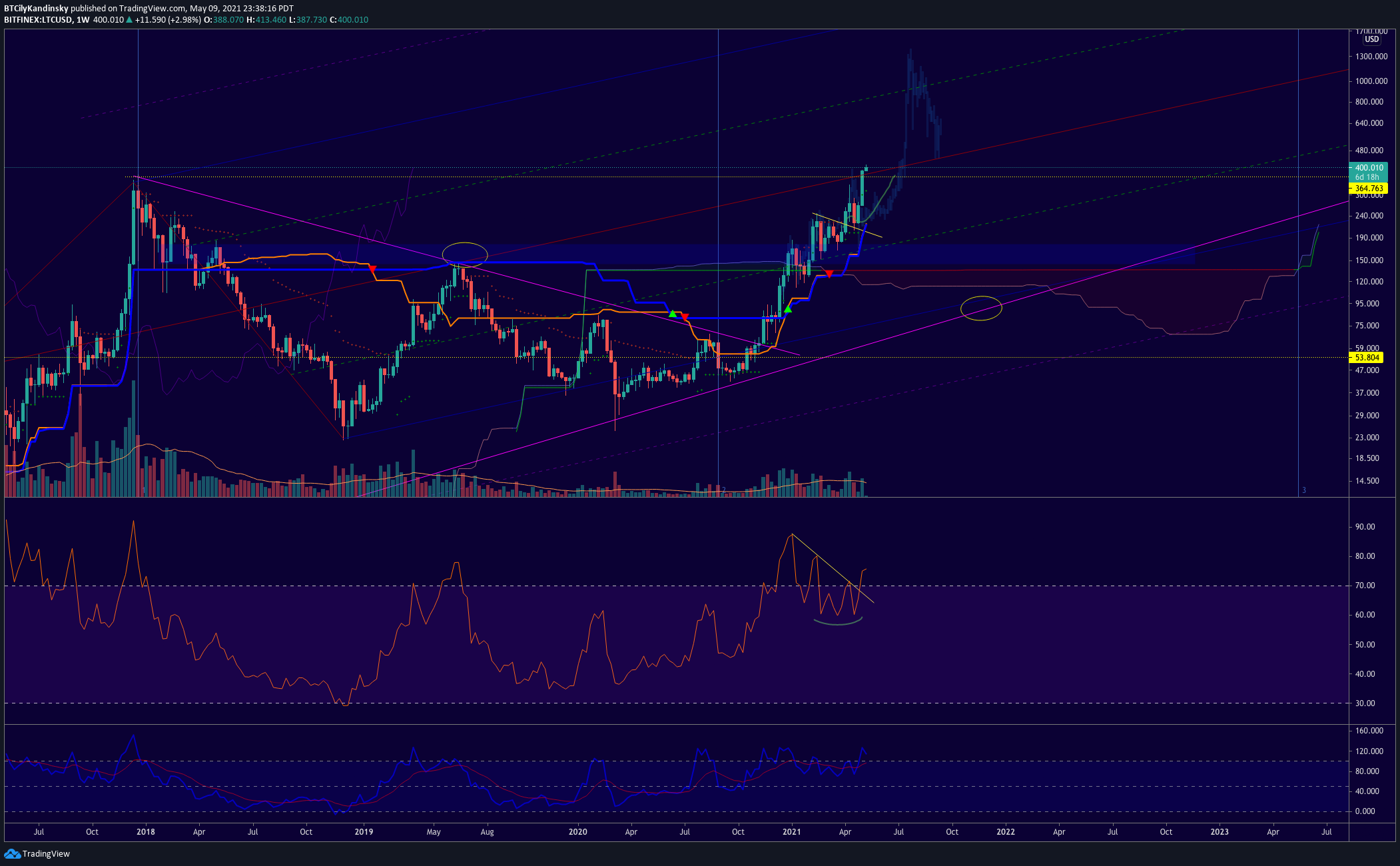Click the 2020 label on the time axis
This screenshot has width=1400, height=866.
(x=577, y=832)
